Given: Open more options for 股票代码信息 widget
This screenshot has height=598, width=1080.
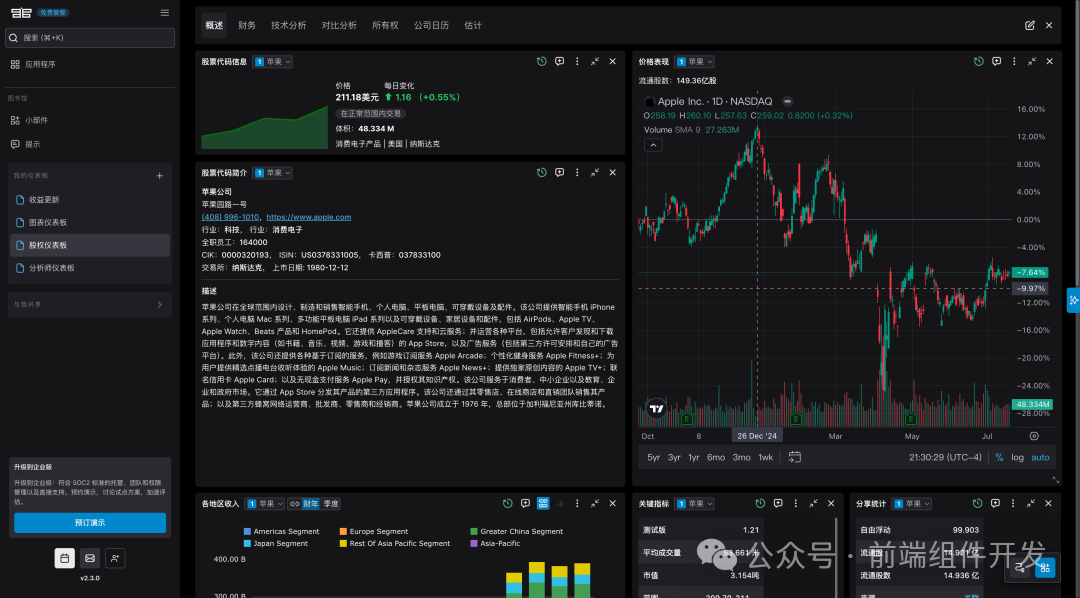Looking at the screenshot, I should click(x=577, y=61).
